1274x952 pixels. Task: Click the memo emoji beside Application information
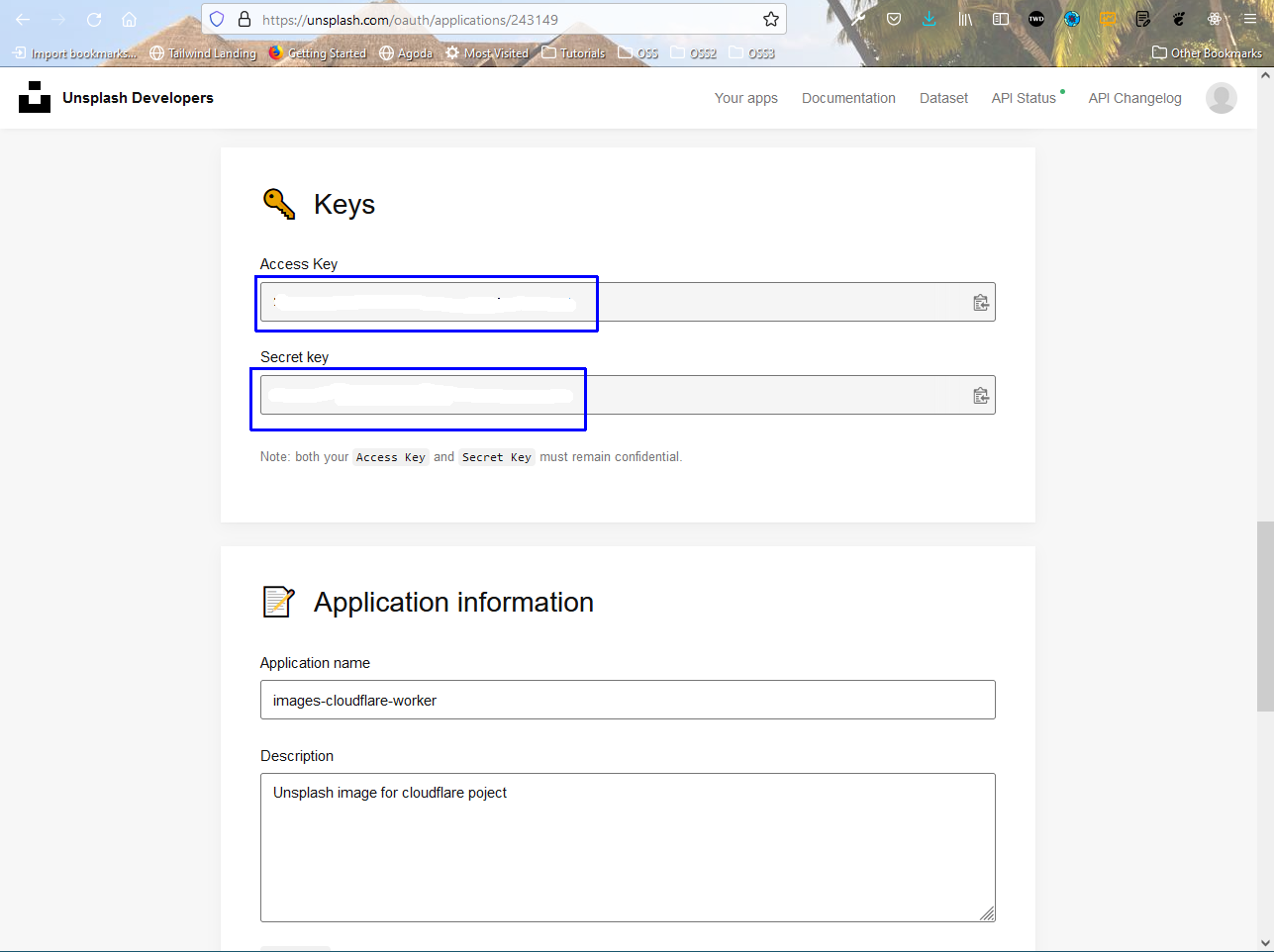[279, 602]
